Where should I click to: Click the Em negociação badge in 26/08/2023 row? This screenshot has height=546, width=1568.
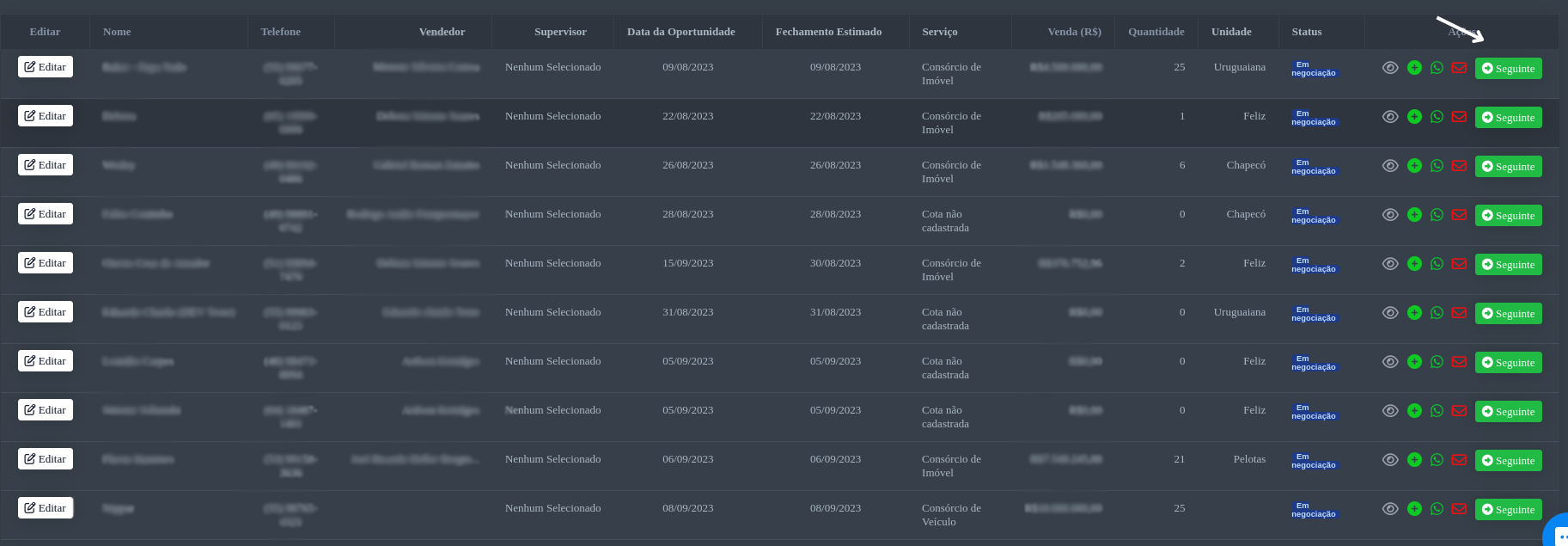1313,167
